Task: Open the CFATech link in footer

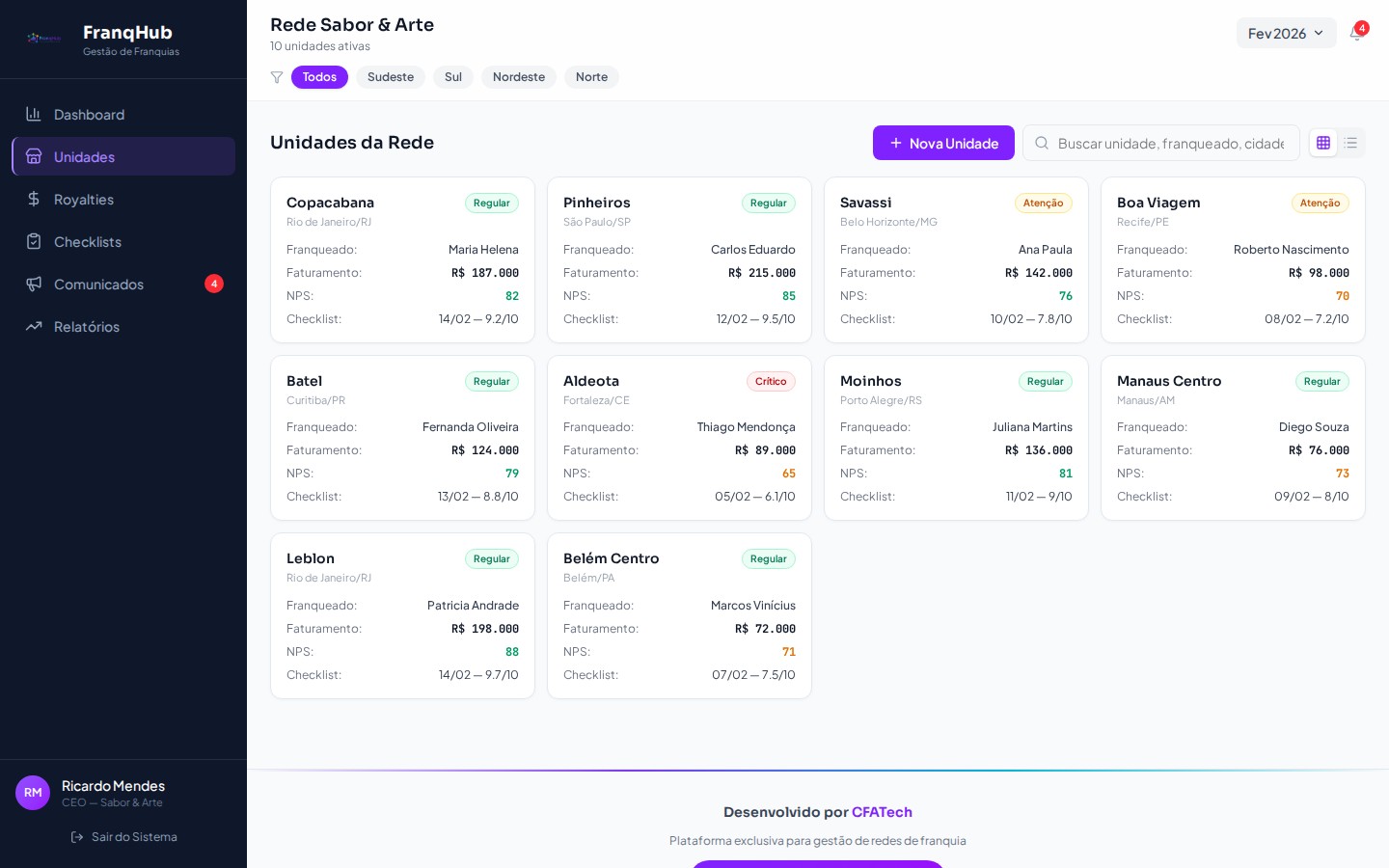Action: pyautogui.click(x=882, y=811)
